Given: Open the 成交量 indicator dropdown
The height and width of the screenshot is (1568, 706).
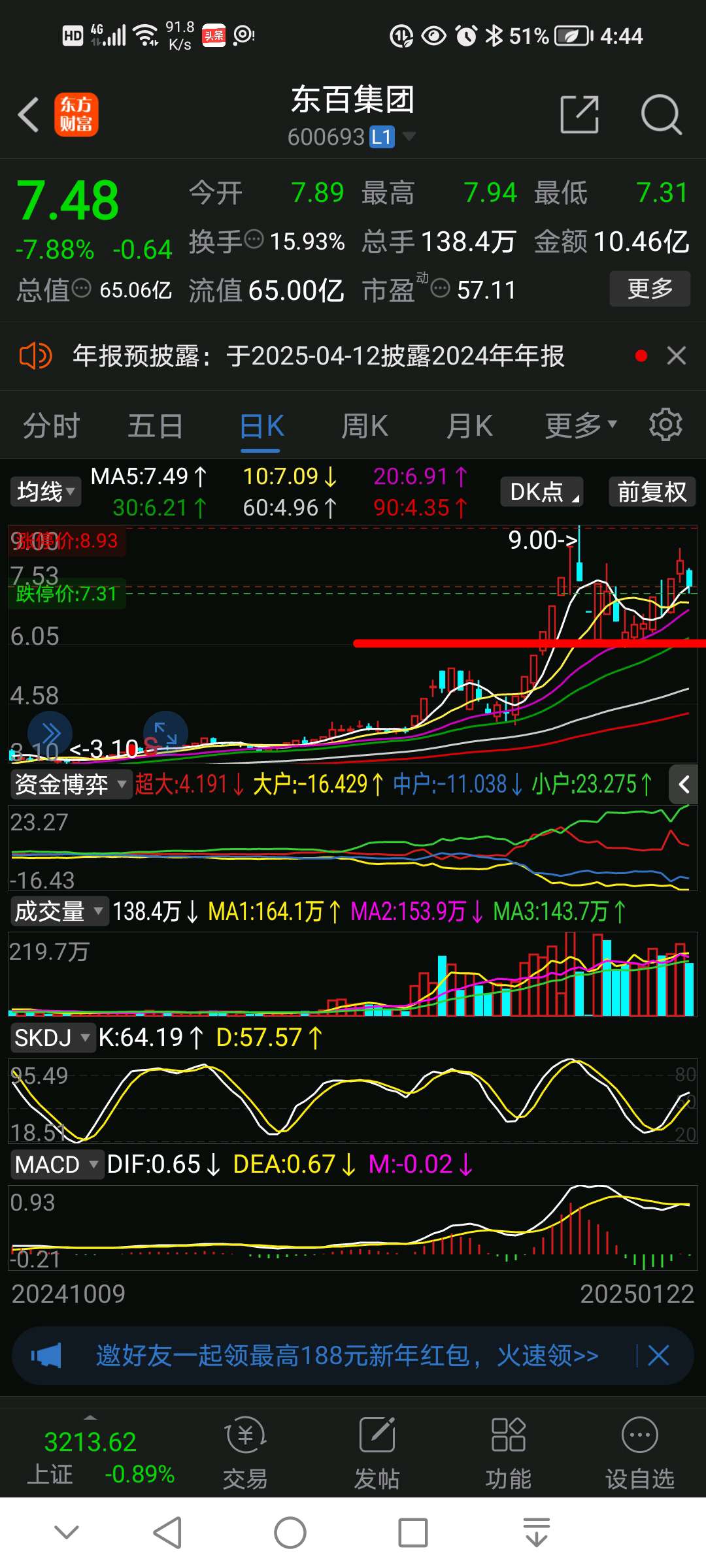Looking at the screenshot, I should (59, 911).
